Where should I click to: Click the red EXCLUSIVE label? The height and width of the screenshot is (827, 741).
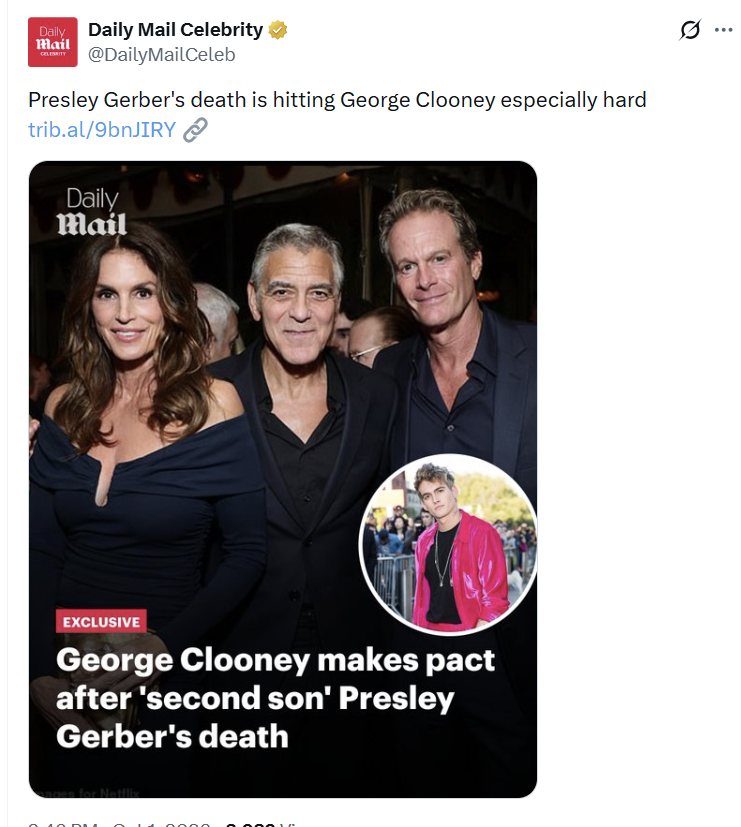tap(101, 621)
